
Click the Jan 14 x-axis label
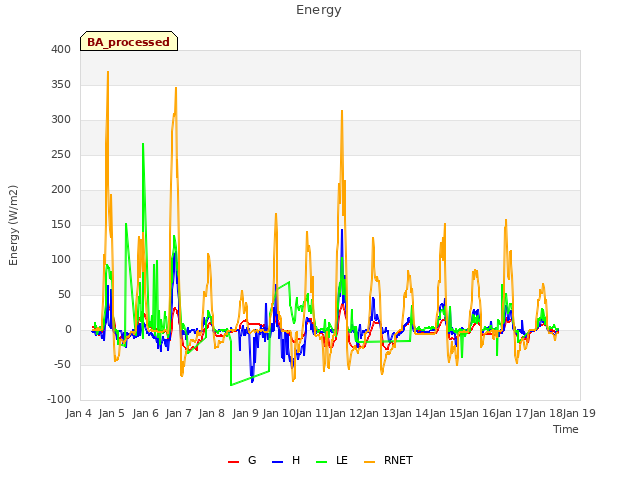(413, 413)
